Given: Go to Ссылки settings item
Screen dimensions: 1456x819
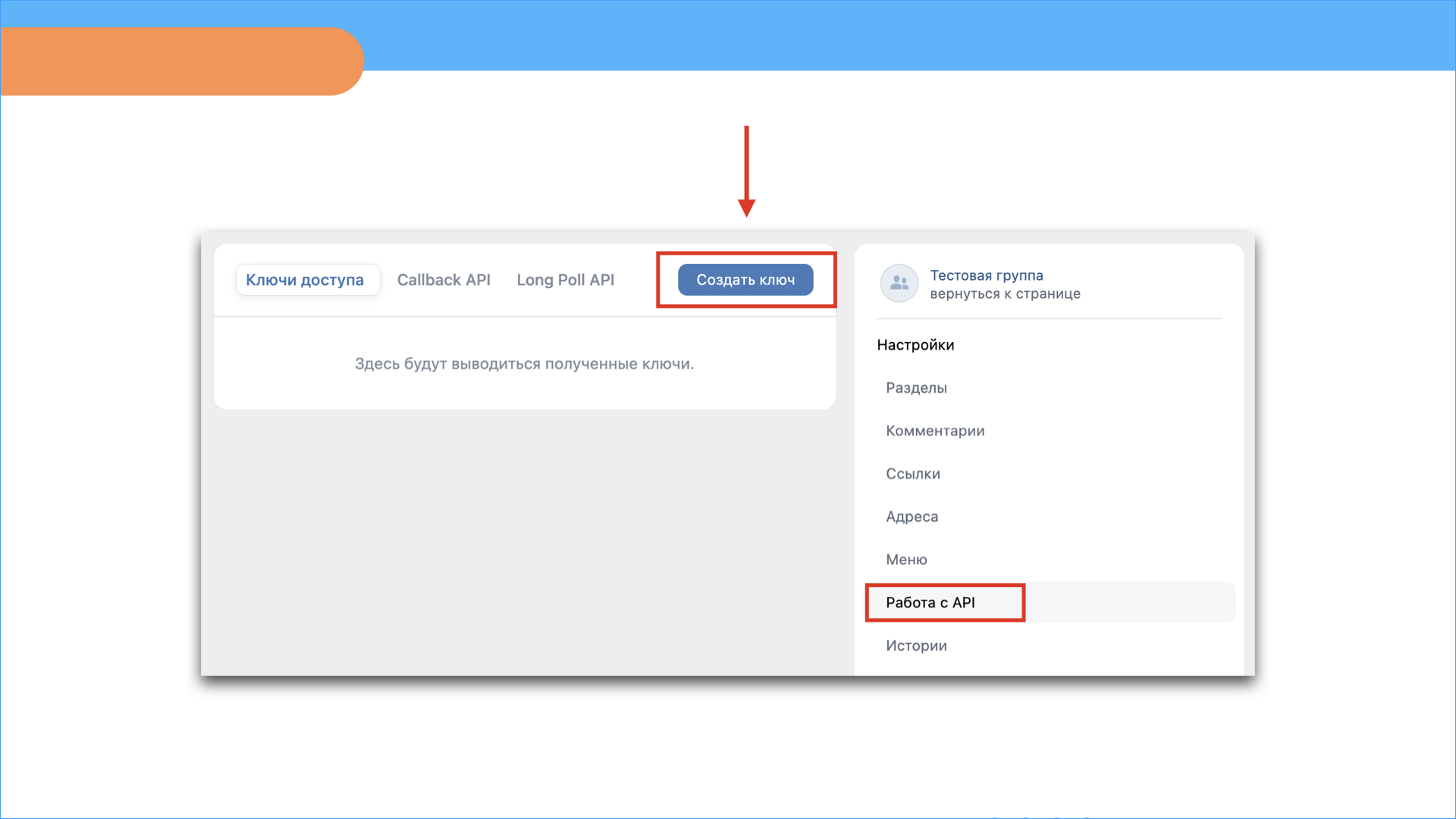Looking at the screenshot, I should pos(913,474).
